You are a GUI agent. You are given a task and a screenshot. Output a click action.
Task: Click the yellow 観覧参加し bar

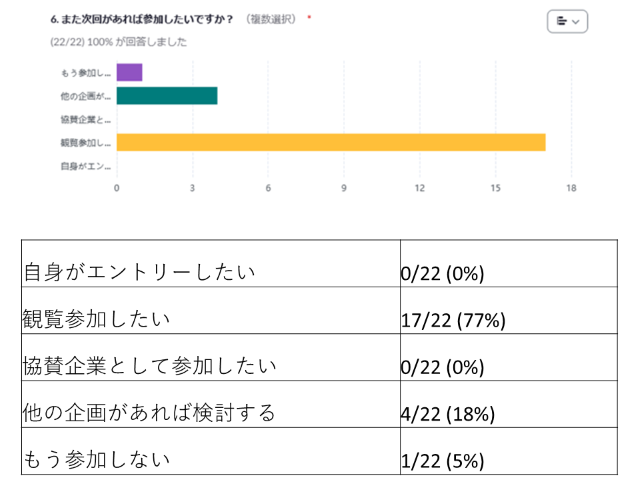pyautogui.click(x=330, y=142)
